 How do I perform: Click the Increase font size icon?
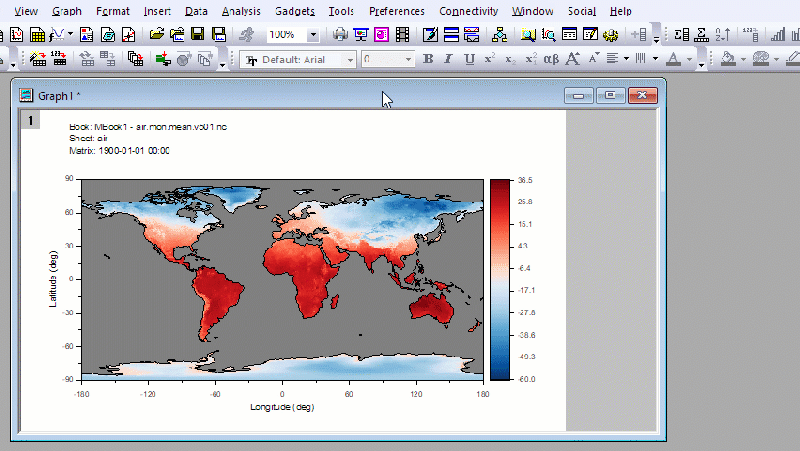pyautogui.click(x=572, y=59)
